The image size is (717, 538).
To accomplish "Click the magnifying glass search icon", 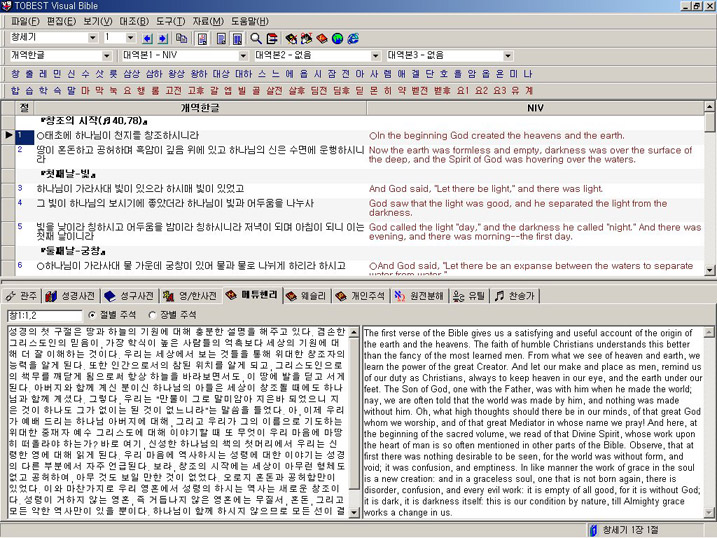I will 256,39.
